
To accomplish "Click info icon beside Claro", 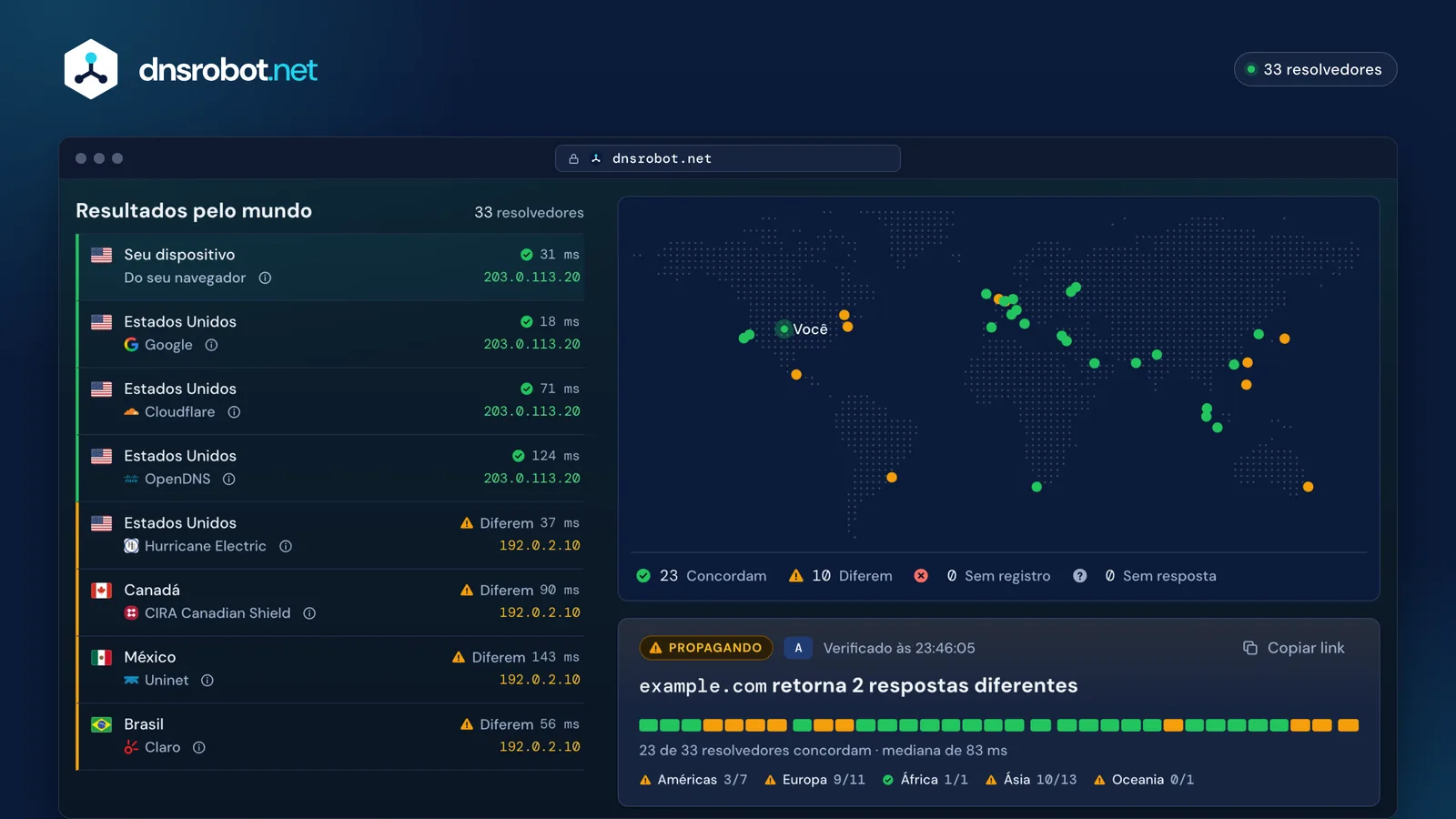I will (x=199, y=747).
